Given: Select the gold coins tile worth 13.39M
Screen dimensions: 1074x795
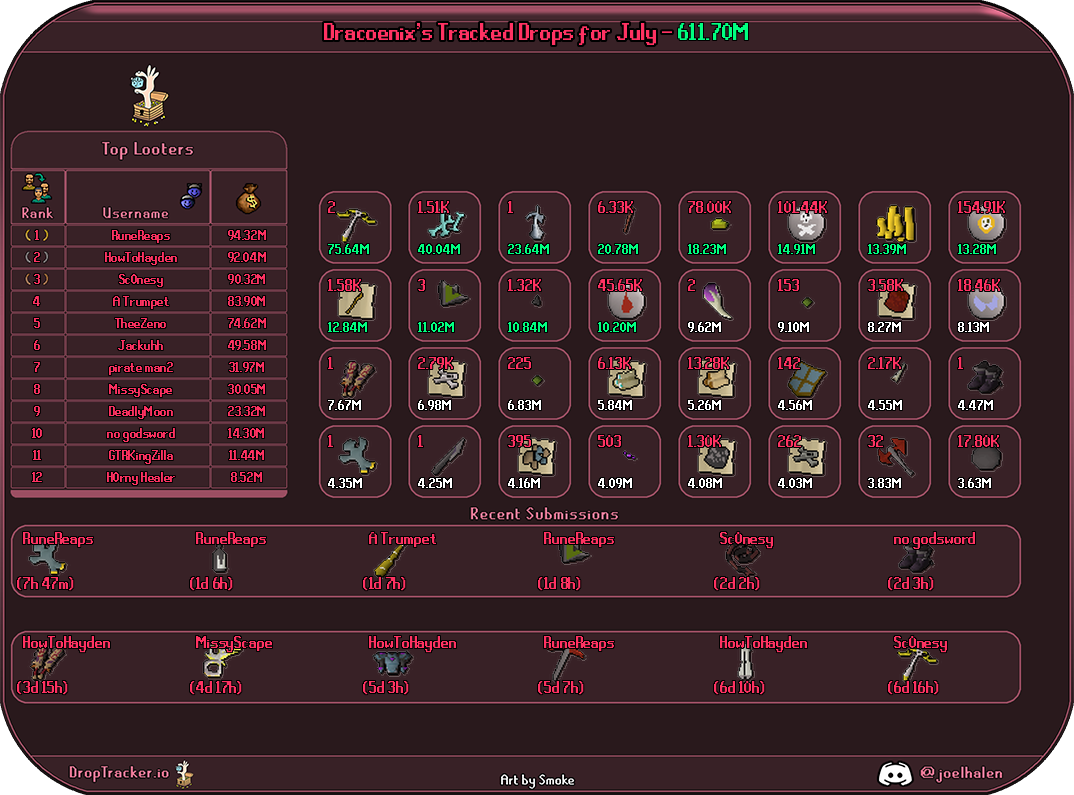Looking at the screenshot, I should (x=895, y=227).
